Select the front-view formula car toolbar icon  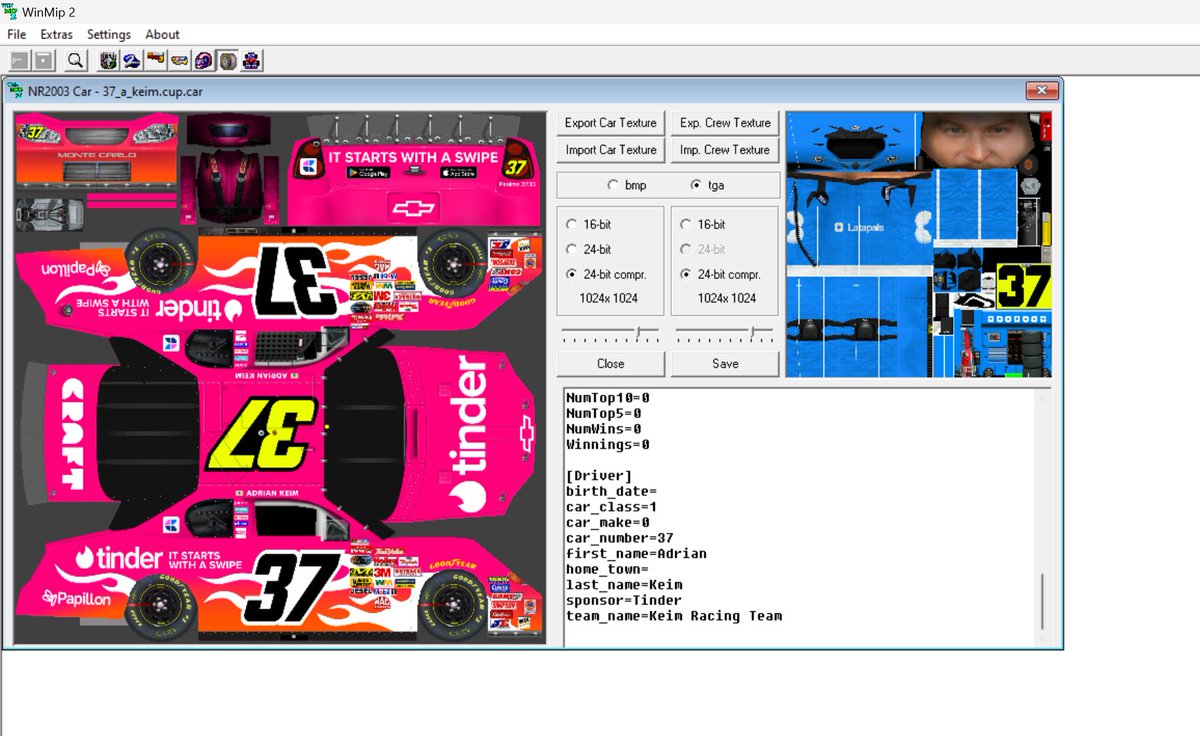point(252,61)
